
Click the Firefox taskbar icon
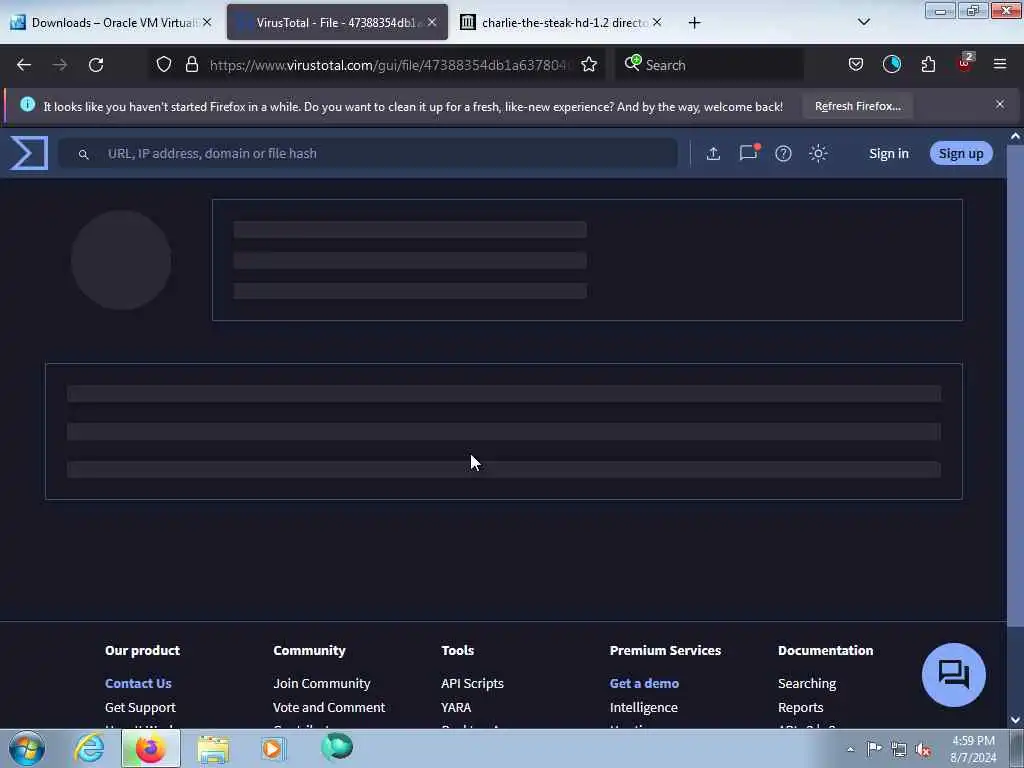click(x=150, y=748)
